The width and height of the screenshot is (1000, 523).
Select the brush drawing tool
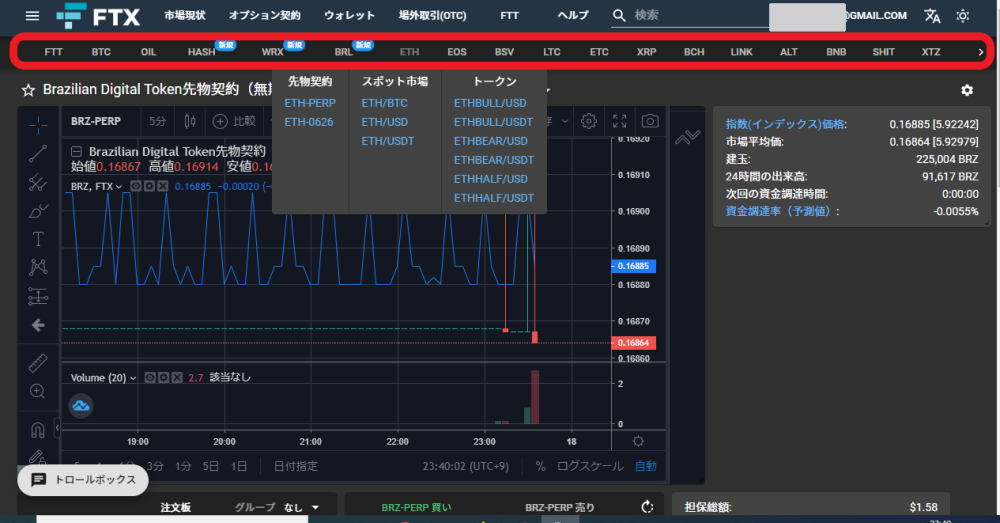[x=38, y=210]
